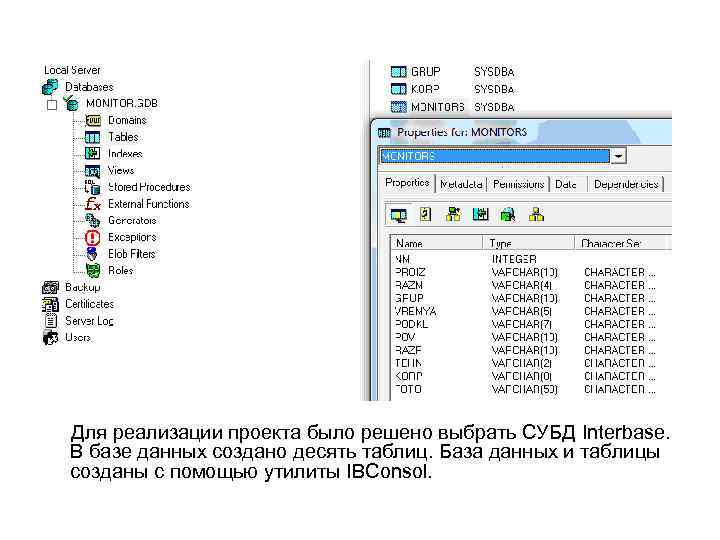Click the Blob Filters node icon
This screenshot has width=720, height=540.
coord(92,254)
